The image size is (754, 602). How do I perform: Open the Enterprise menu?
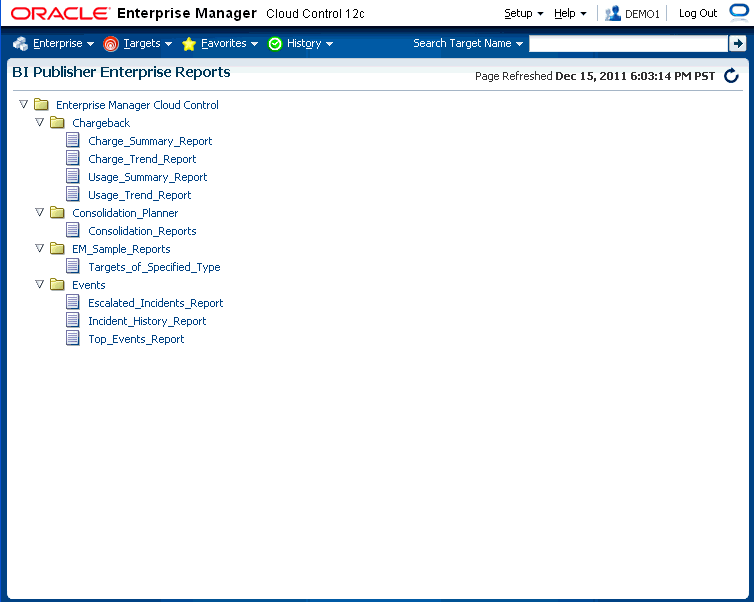click(63, 43)
